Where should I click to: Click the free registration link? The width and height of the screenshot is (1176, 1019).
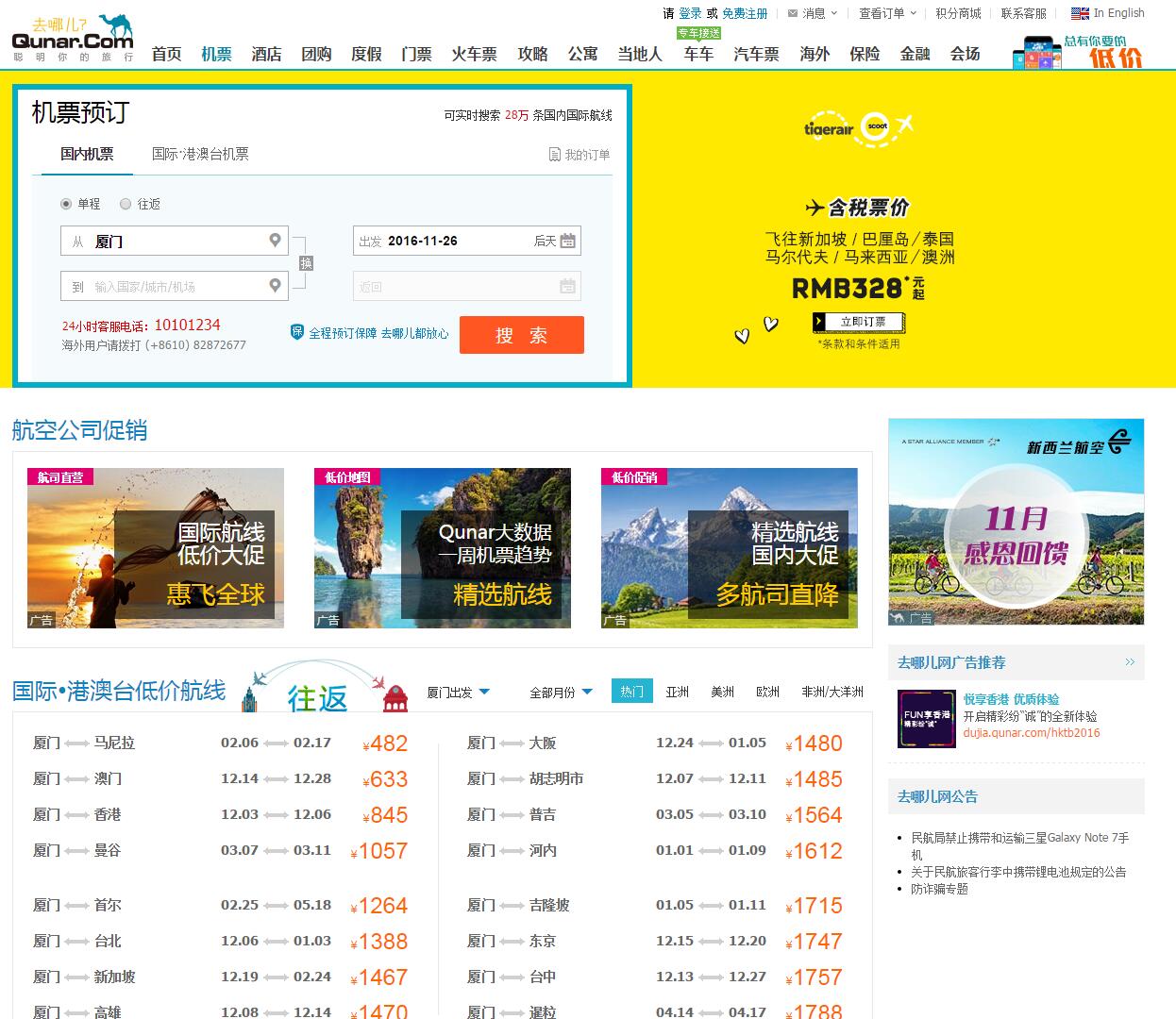click(745, 13)
